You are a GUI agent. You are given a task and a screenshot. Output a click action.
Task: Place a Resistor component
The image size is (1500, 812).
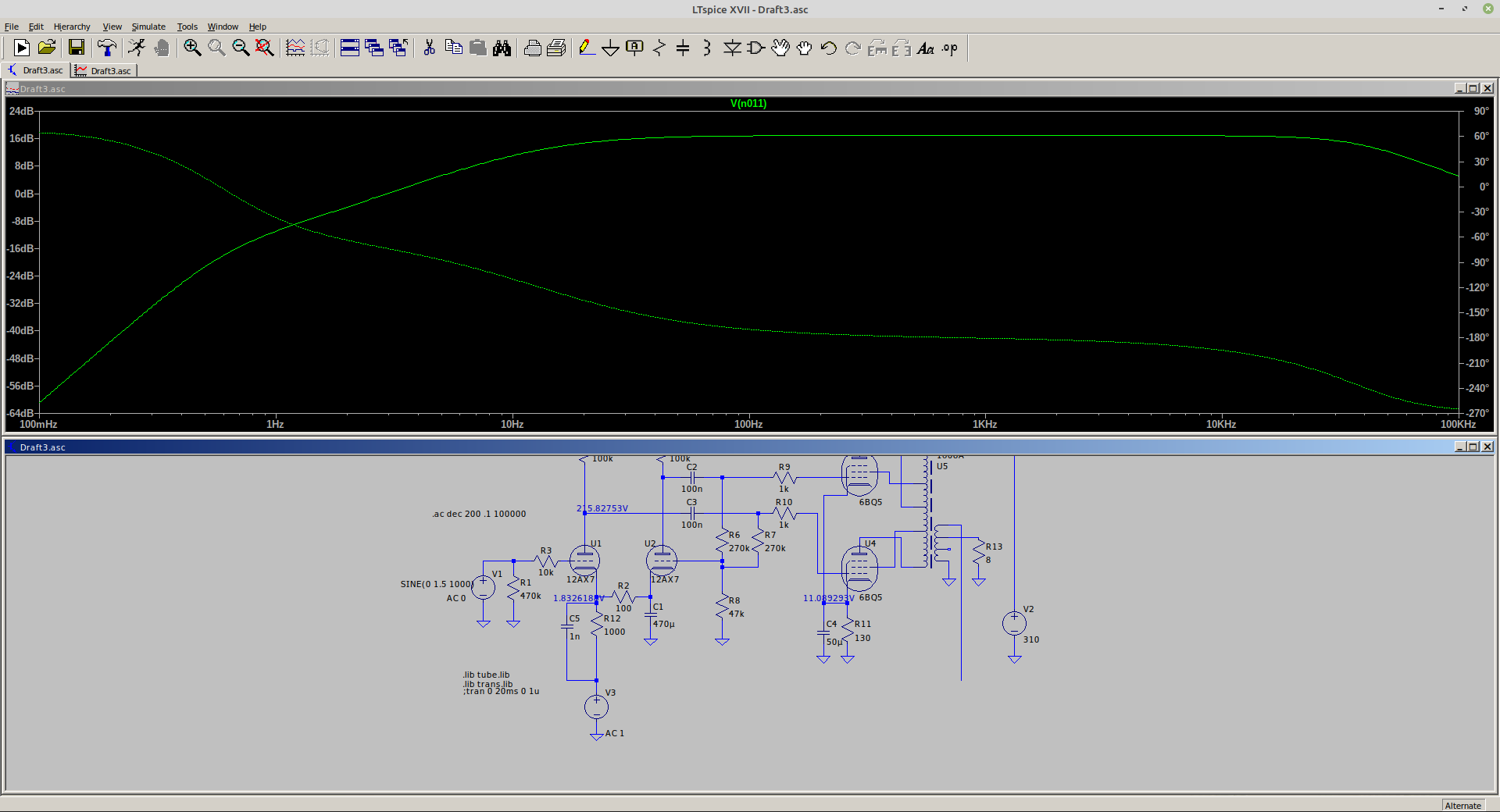point(659,48)
